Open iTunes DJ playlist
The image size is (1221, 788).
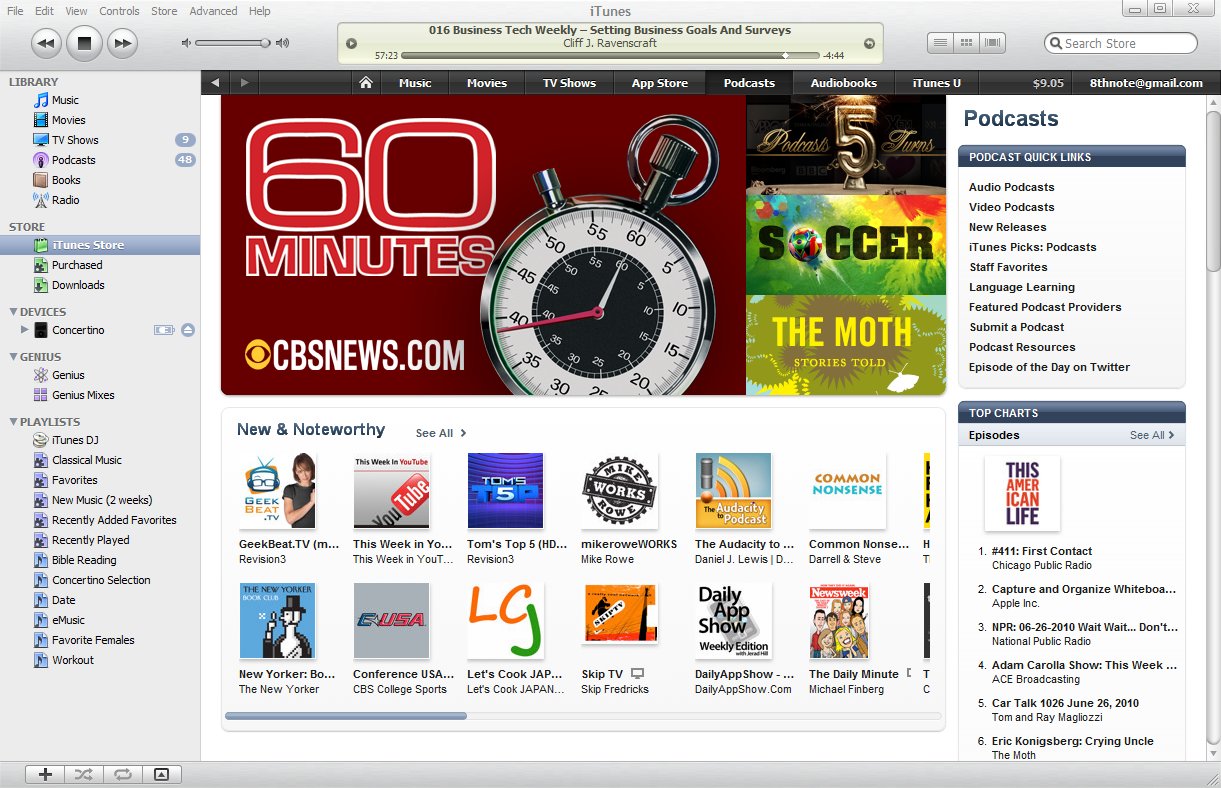point(75,440)
